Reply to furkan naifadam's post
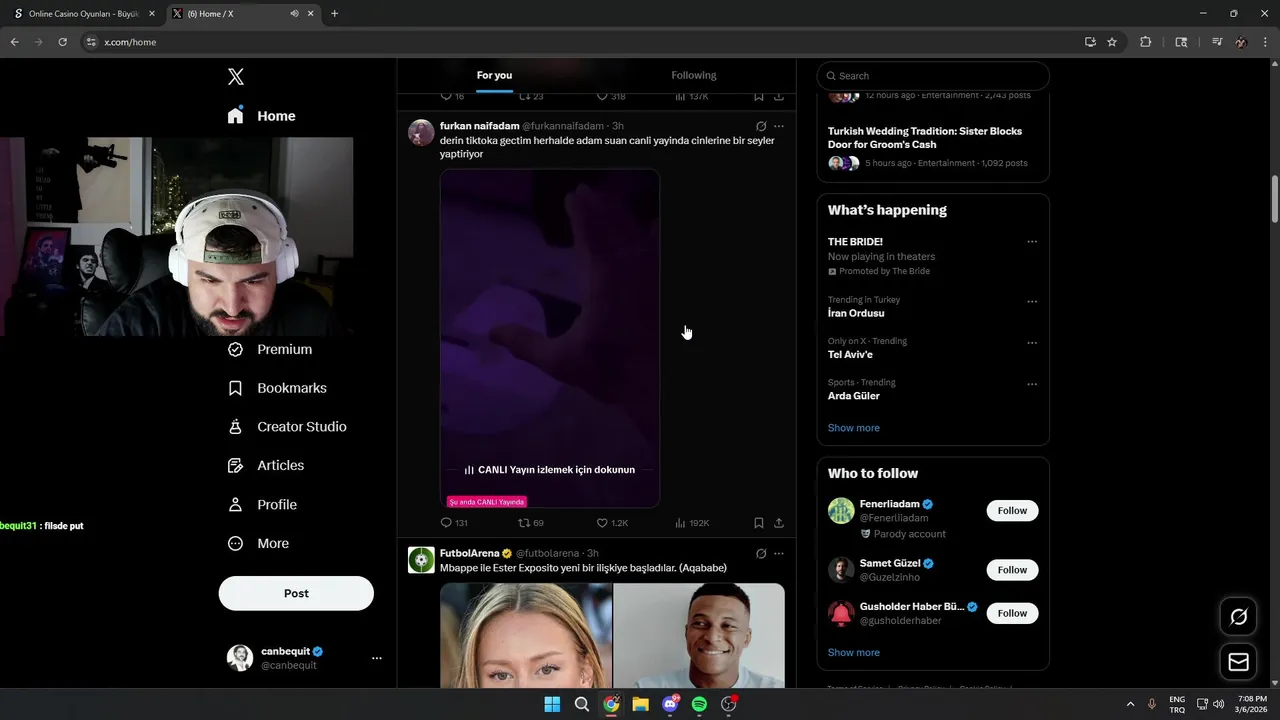The width and height of the screenshot is (1280, 720). (454, 523)
